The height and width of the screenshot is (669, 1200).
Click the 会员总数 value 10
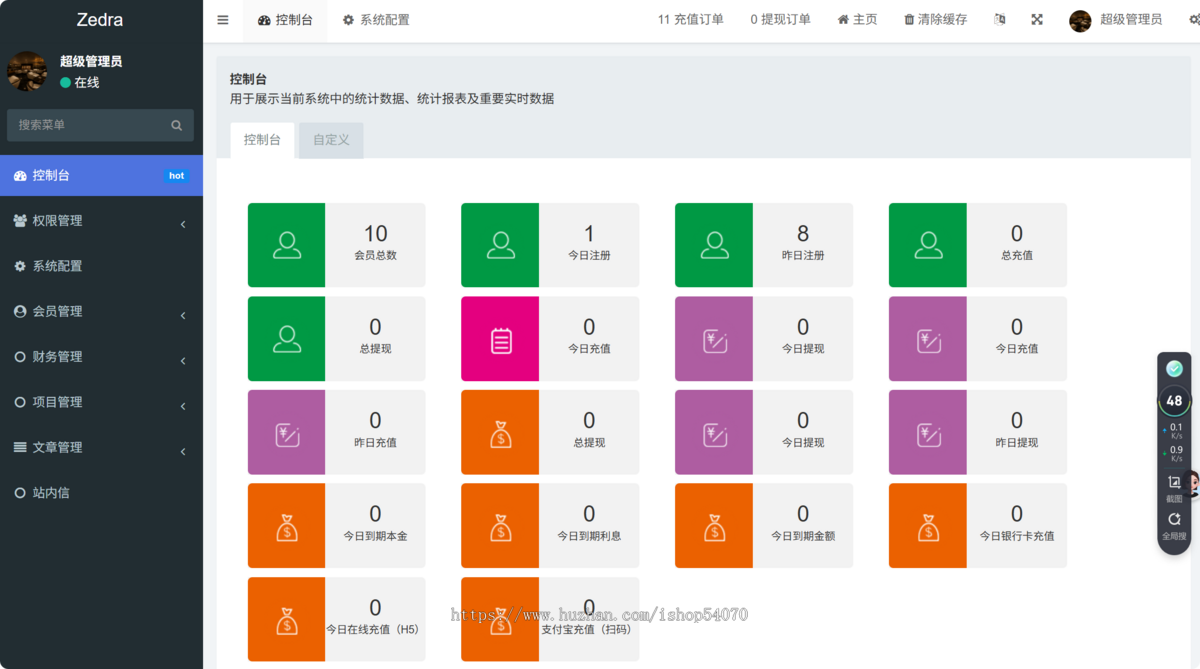tap(375, 234)
